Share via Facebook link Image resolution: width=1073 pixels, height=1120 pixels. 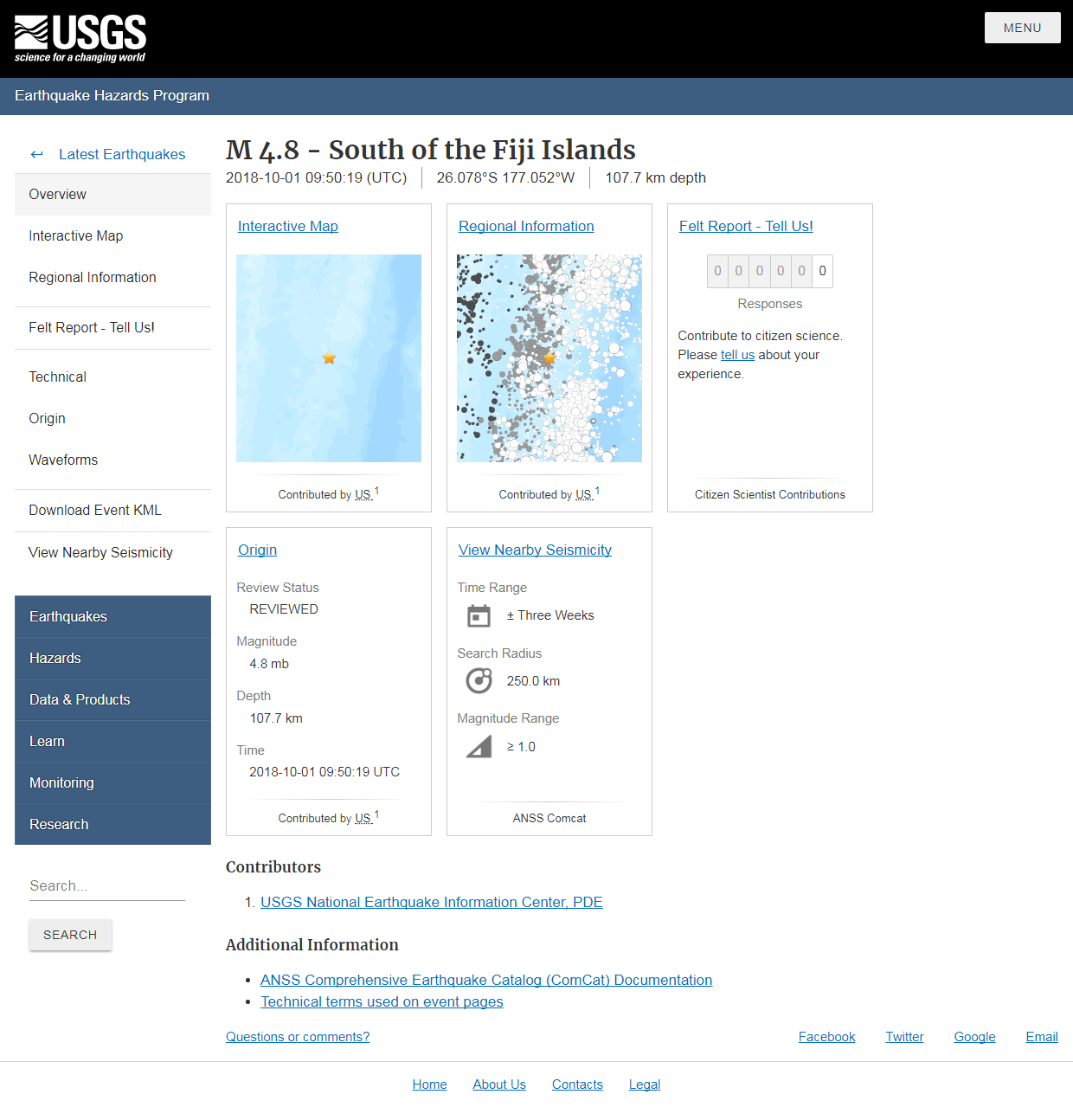coord(826,1037)
